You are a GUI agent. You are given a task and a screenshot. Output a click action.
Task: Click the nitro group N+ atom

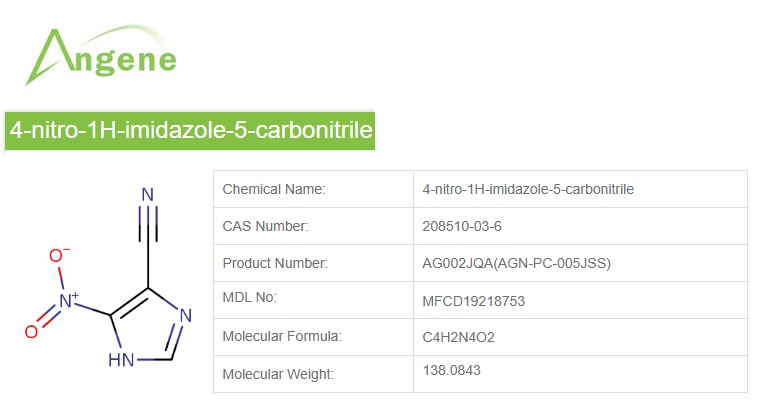coord(68,299)
